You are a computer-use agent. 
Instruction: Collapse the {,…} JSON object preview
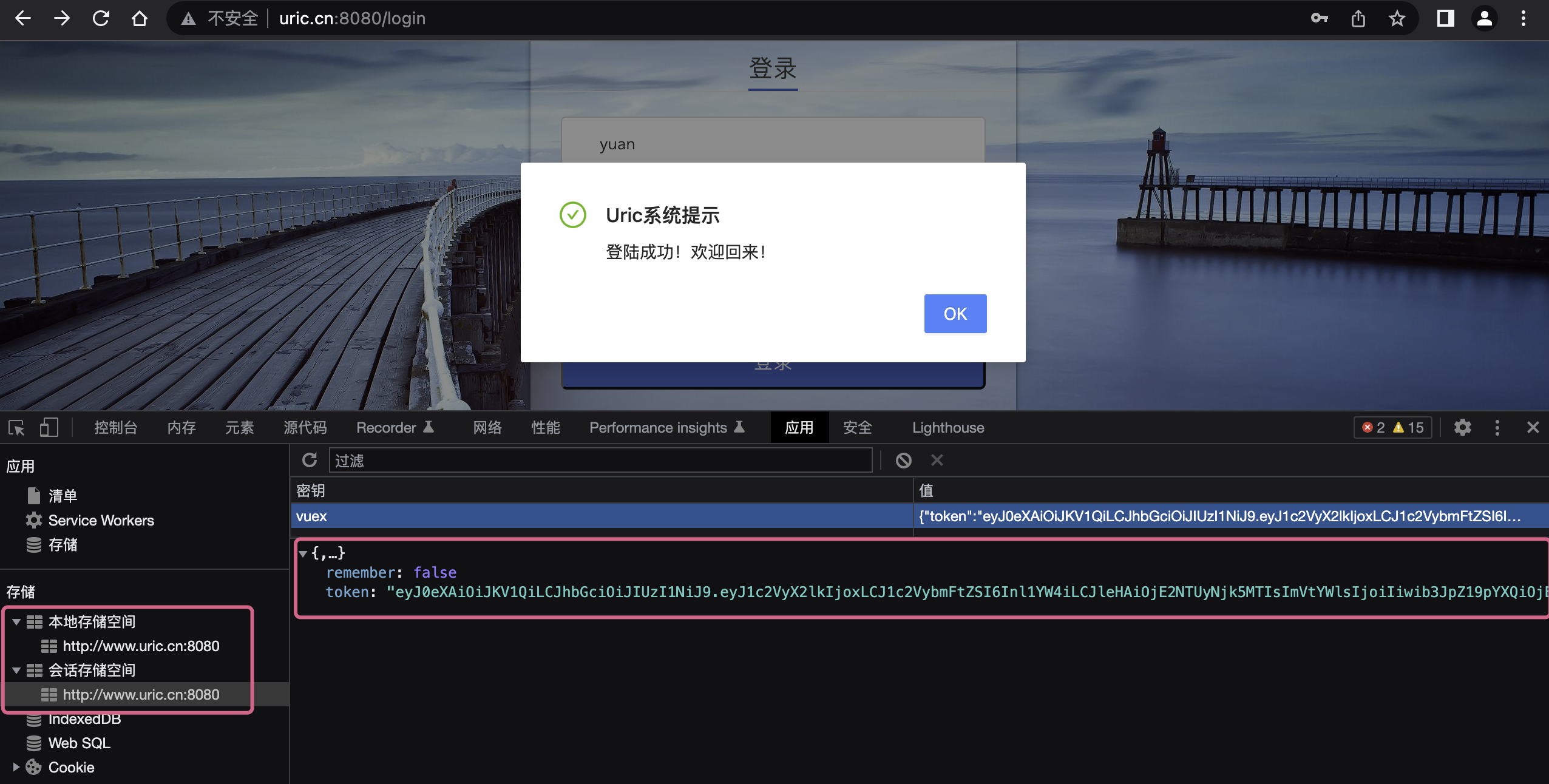click(303, 553)
